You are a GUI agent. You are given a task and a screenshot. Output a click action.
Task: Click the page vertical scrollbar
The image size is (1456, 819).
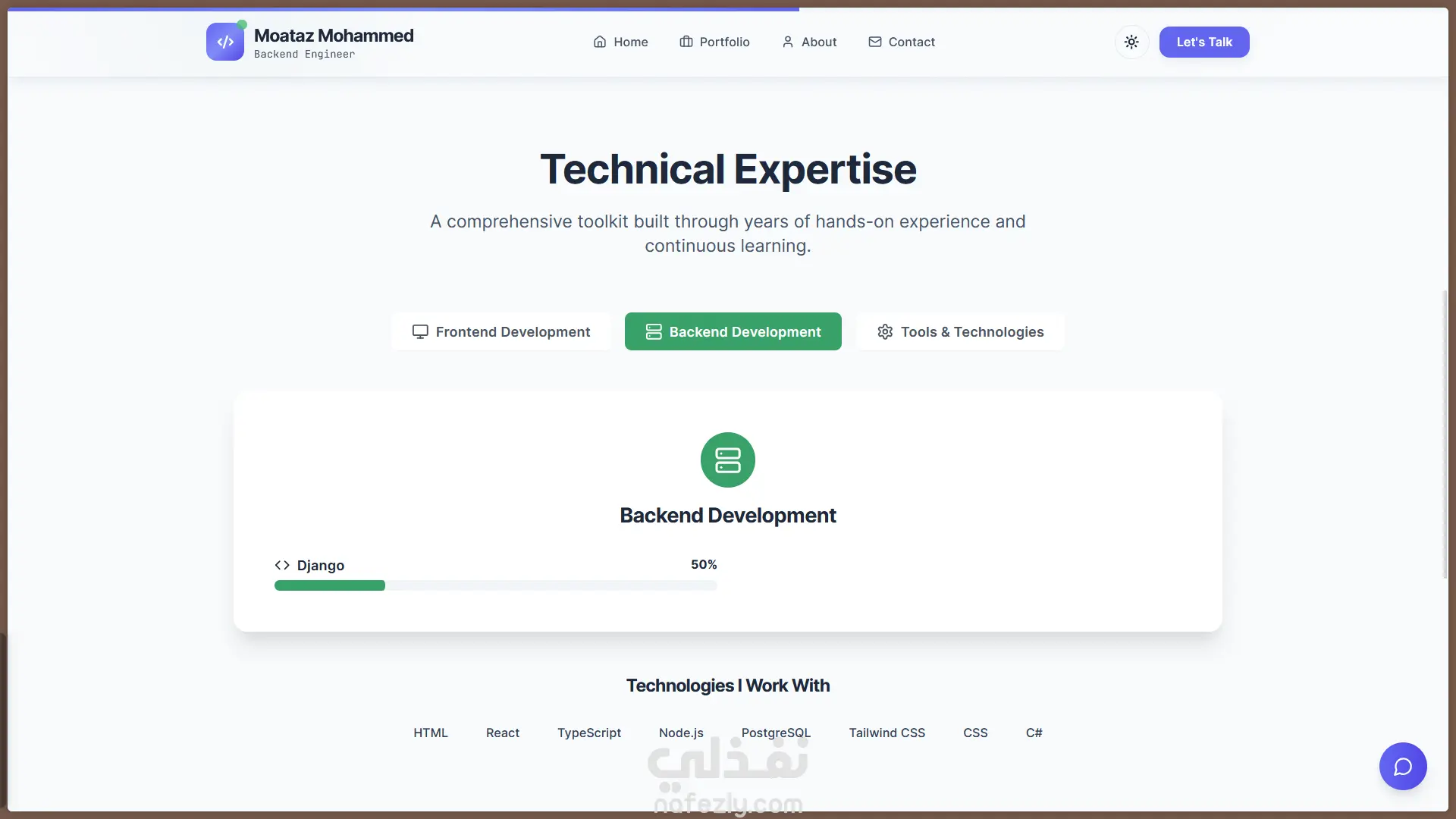1445,434
